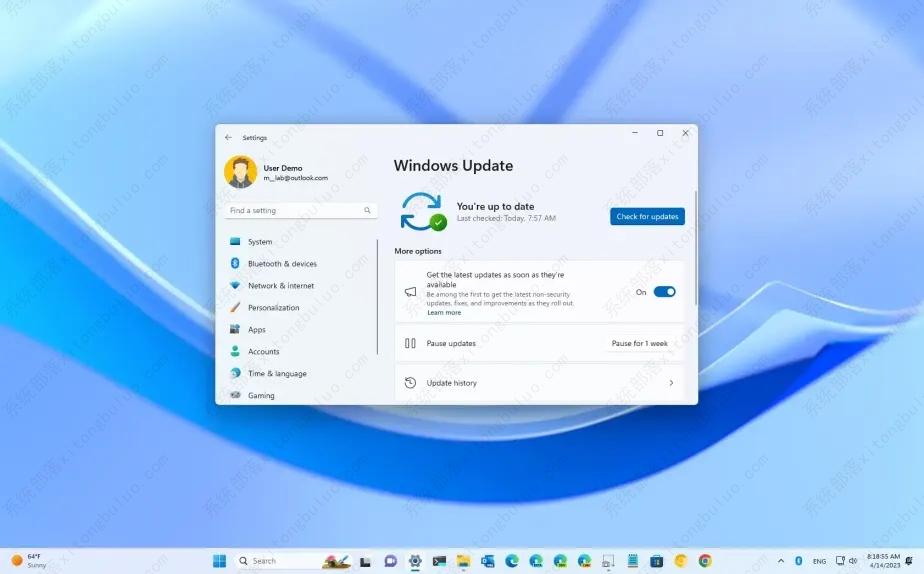Click the 'Last checked: Today, 7:57 AM' text
924x574 pixels.
506,218
